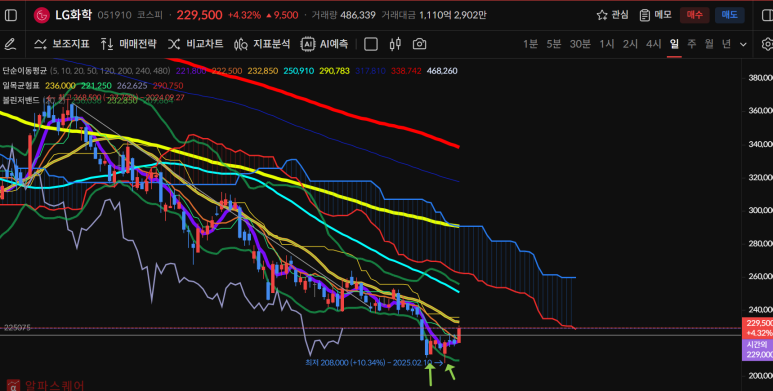Click Ichimoku value 236,000
Image resolution: width=773 pixels, height=391 pixels.
point(60,86)
